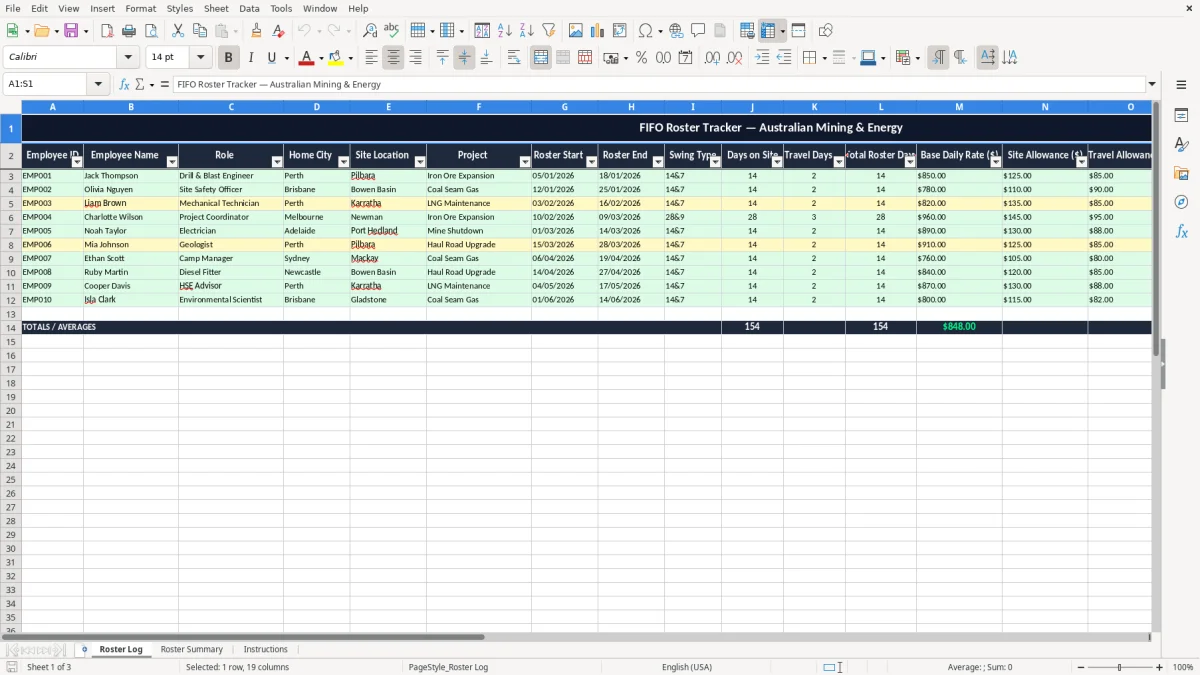Click Insert Hyperlink icon
Image resolution: width=1200 pixels, height=675 pixels.
[676, 31]
